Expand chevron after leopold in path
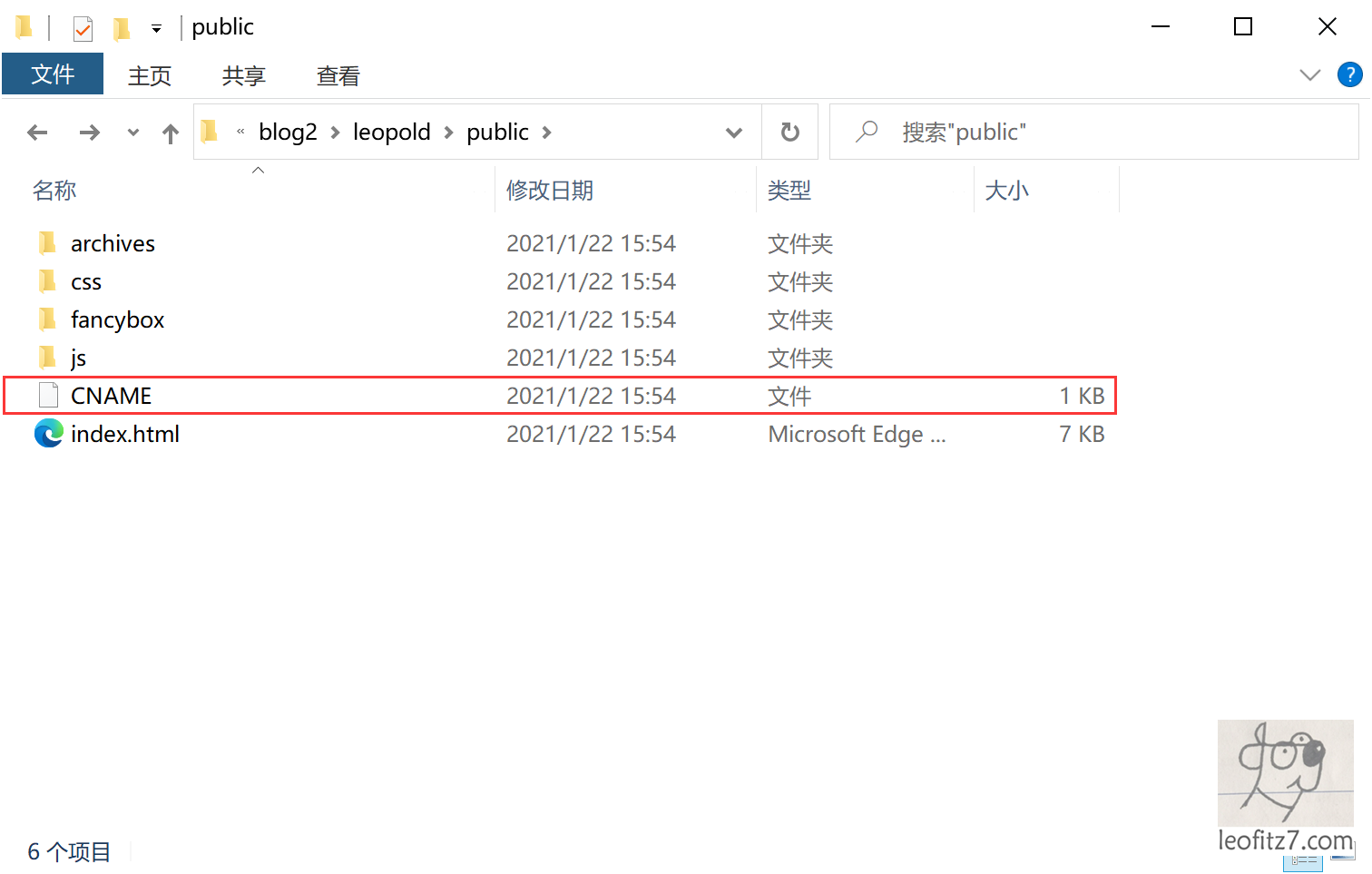The width and height of the screenshot is (1372, 874). [448, 133]
